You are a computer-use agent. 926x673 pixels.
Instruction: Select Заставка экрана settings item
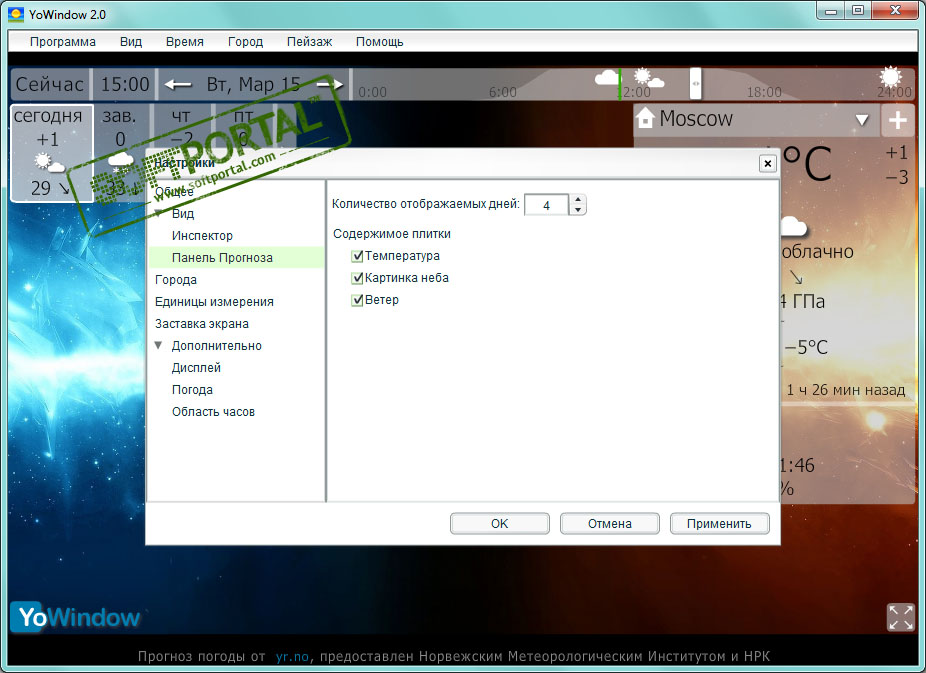click(202, 324)
